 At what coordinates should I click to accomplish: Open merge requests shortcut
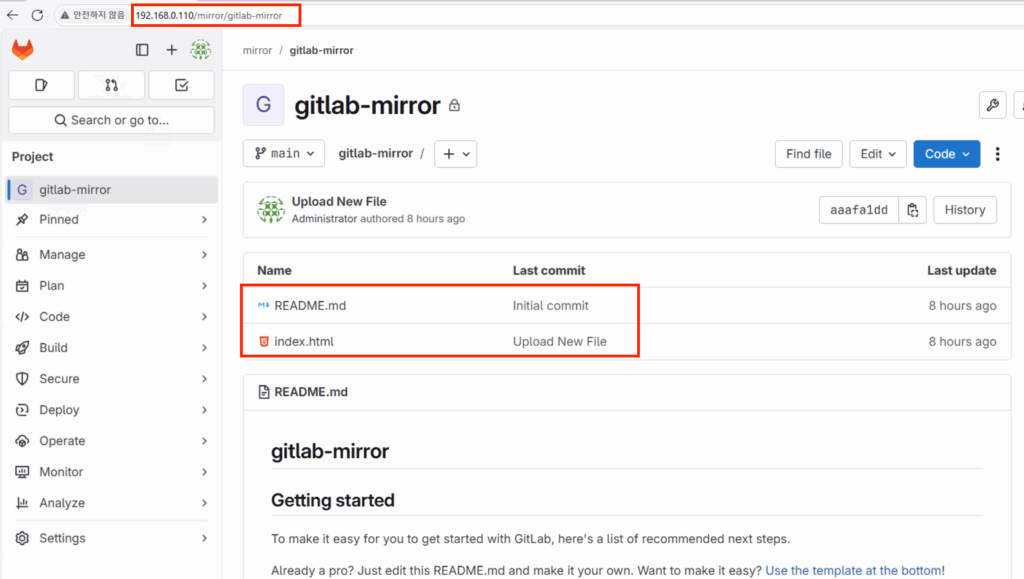(111, 85)
